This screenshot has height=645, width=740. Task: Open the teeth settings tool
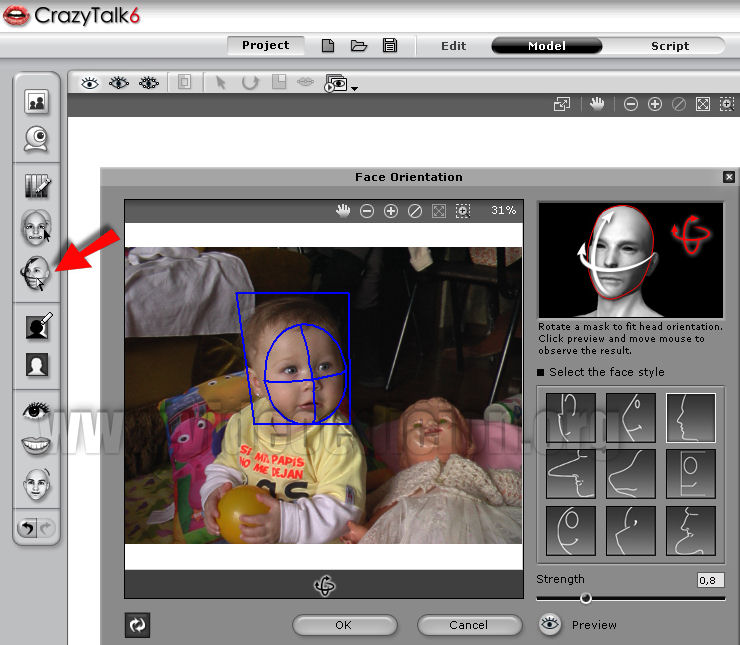click(x=37, y=447)
